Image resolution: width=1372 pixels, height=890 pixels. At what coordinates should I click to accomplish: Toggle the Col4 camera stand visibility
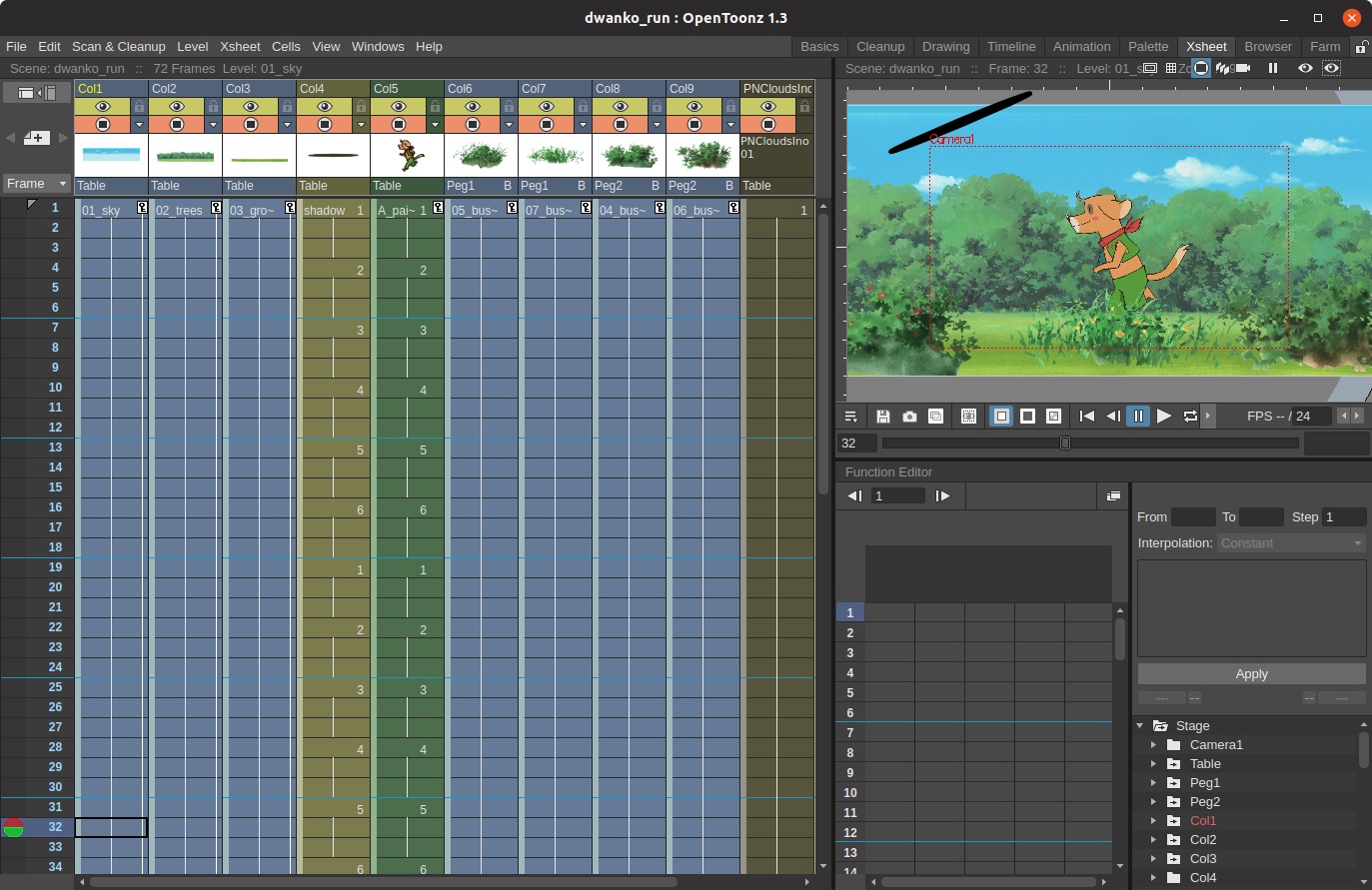(325, 125)
